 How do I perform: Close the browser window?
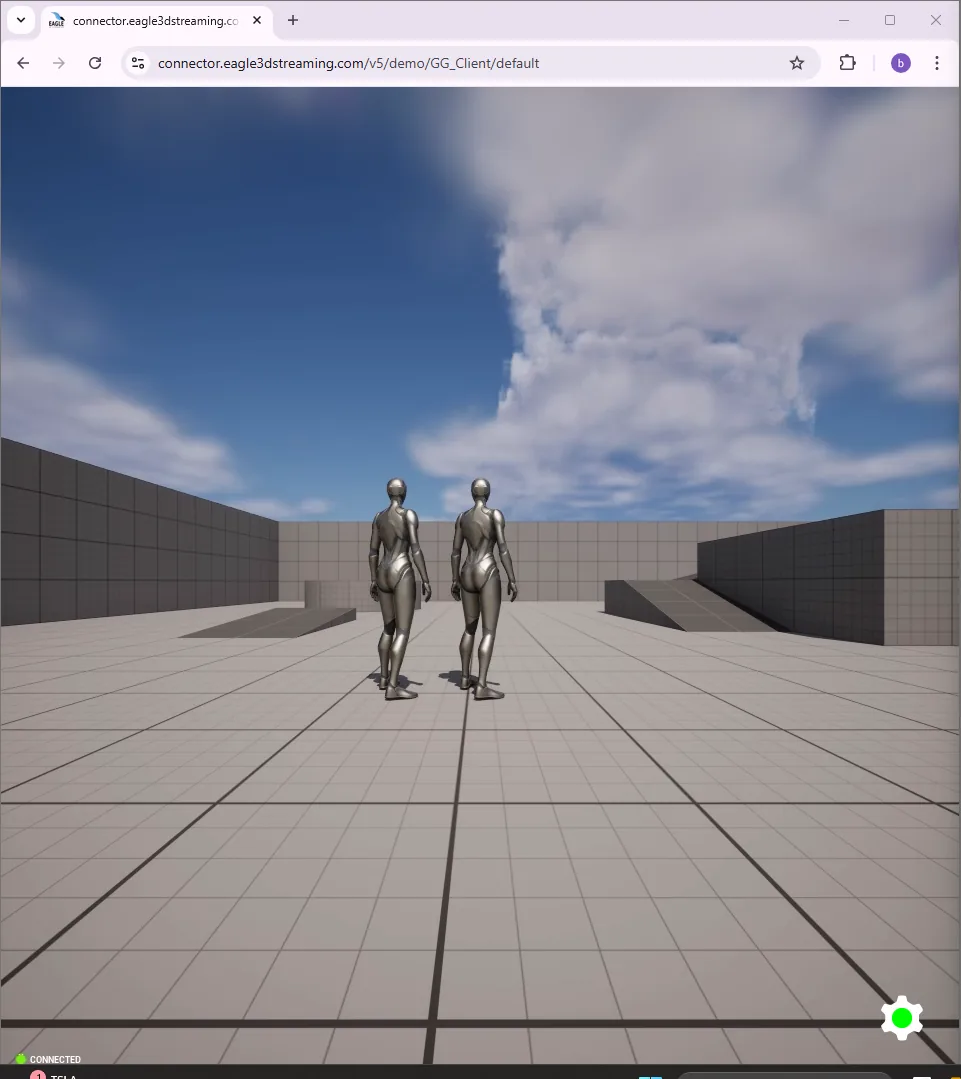(936, 21)
